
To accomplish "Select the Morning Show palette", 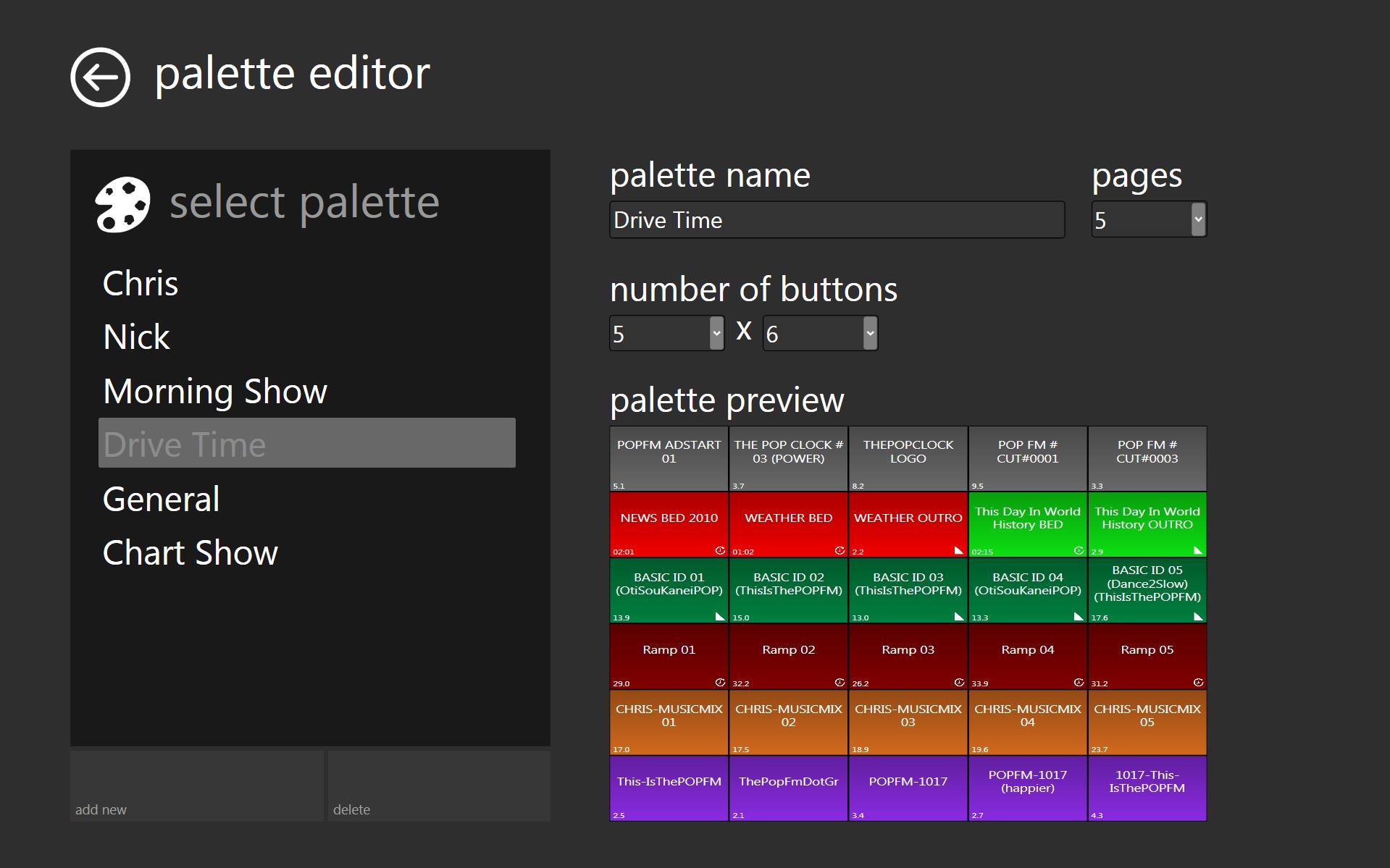I will point(215,391).
